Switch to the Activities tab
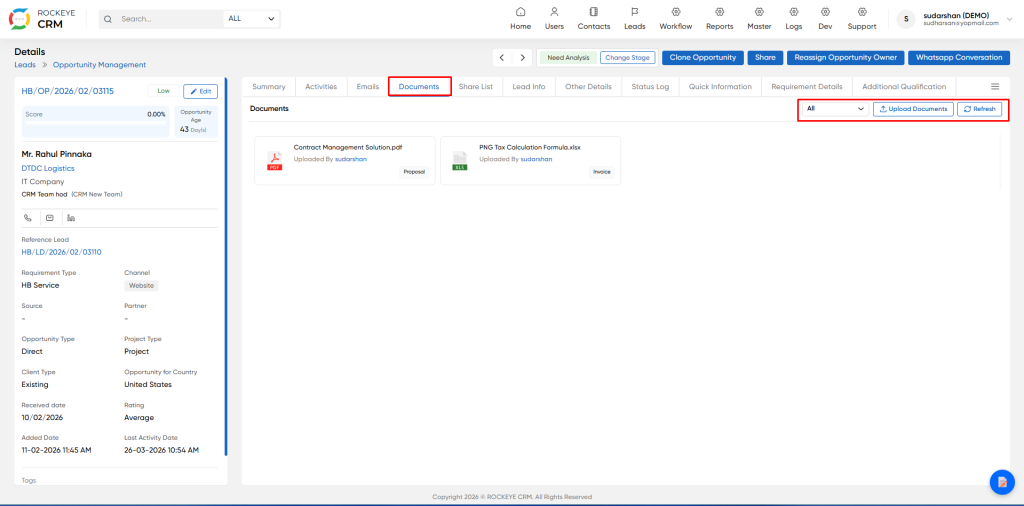The image size is (1024, 506). (321, 86)
